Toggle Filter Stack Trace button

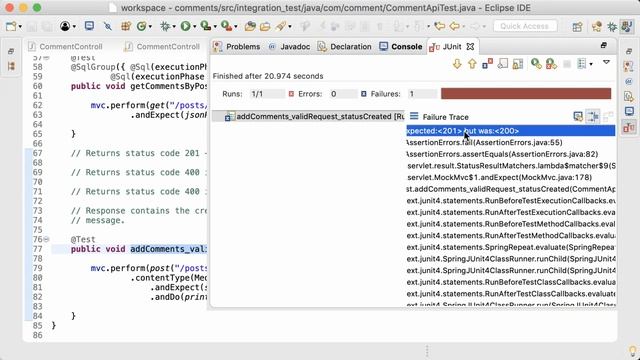(x=593, y=117)
